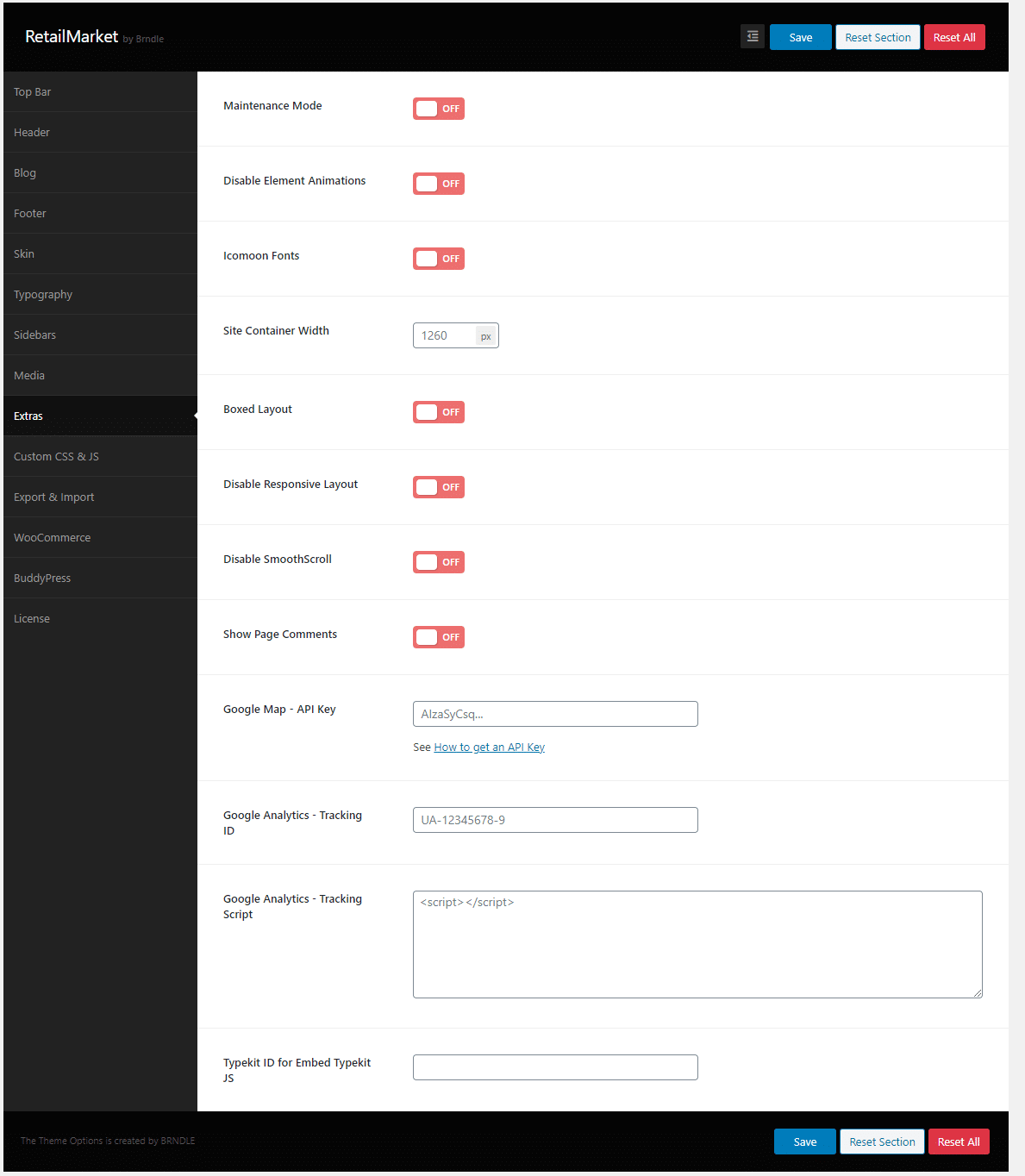Open the Media section
The width and height of the screenshot is (1025, 1176).
point(100,375)
